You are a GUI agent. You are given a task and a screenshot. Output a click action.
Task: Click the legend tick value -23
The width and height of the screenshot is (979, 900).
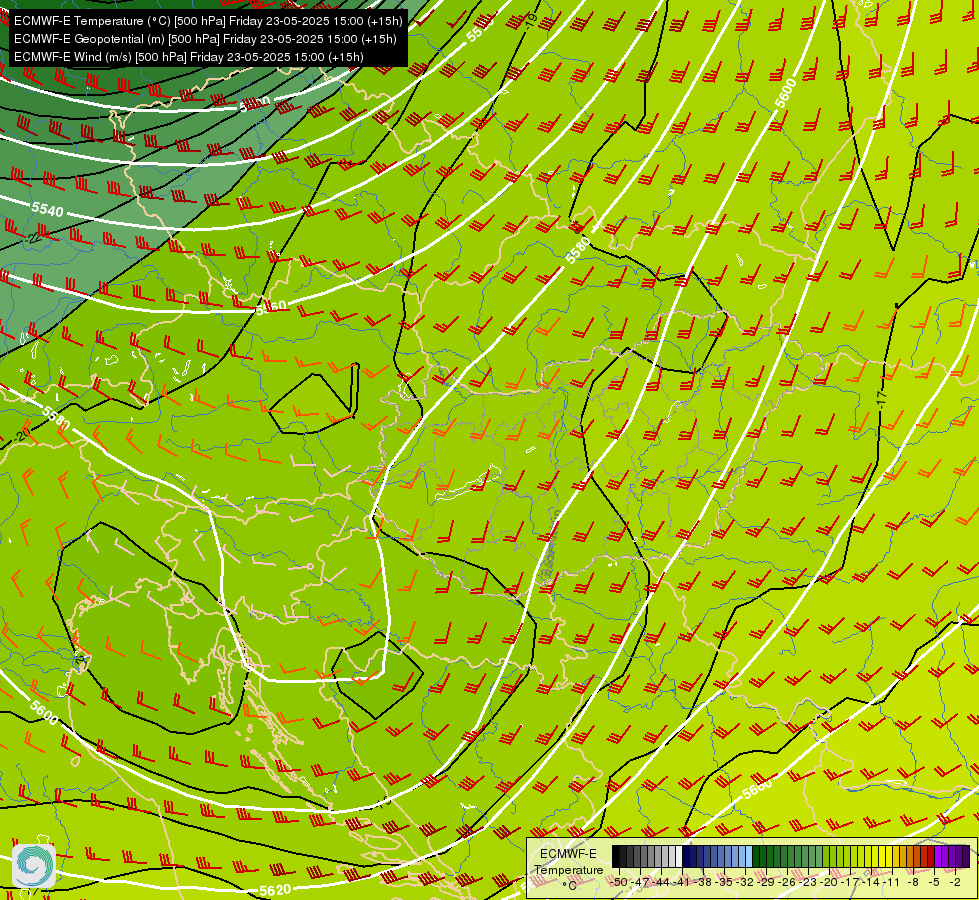809,882
